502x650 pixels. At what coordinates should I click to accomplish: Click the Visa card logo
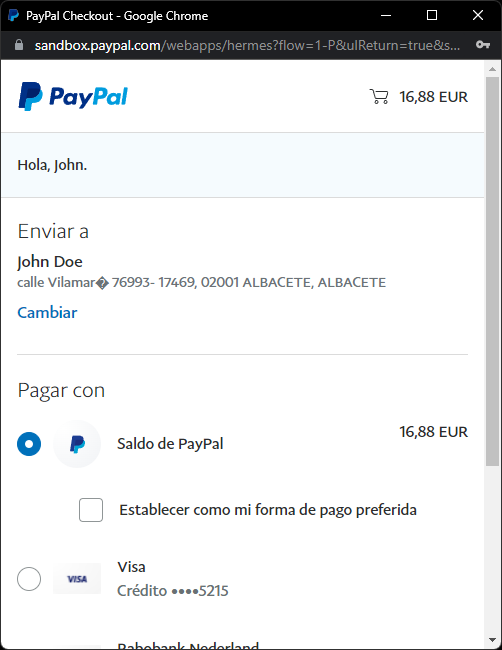[x=77, y=579]
